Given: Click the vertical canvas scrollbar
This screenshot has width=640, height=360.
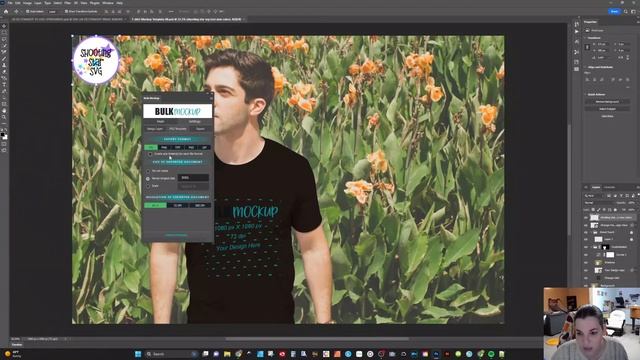Looking at the screenshot, I should coord(570,180).
